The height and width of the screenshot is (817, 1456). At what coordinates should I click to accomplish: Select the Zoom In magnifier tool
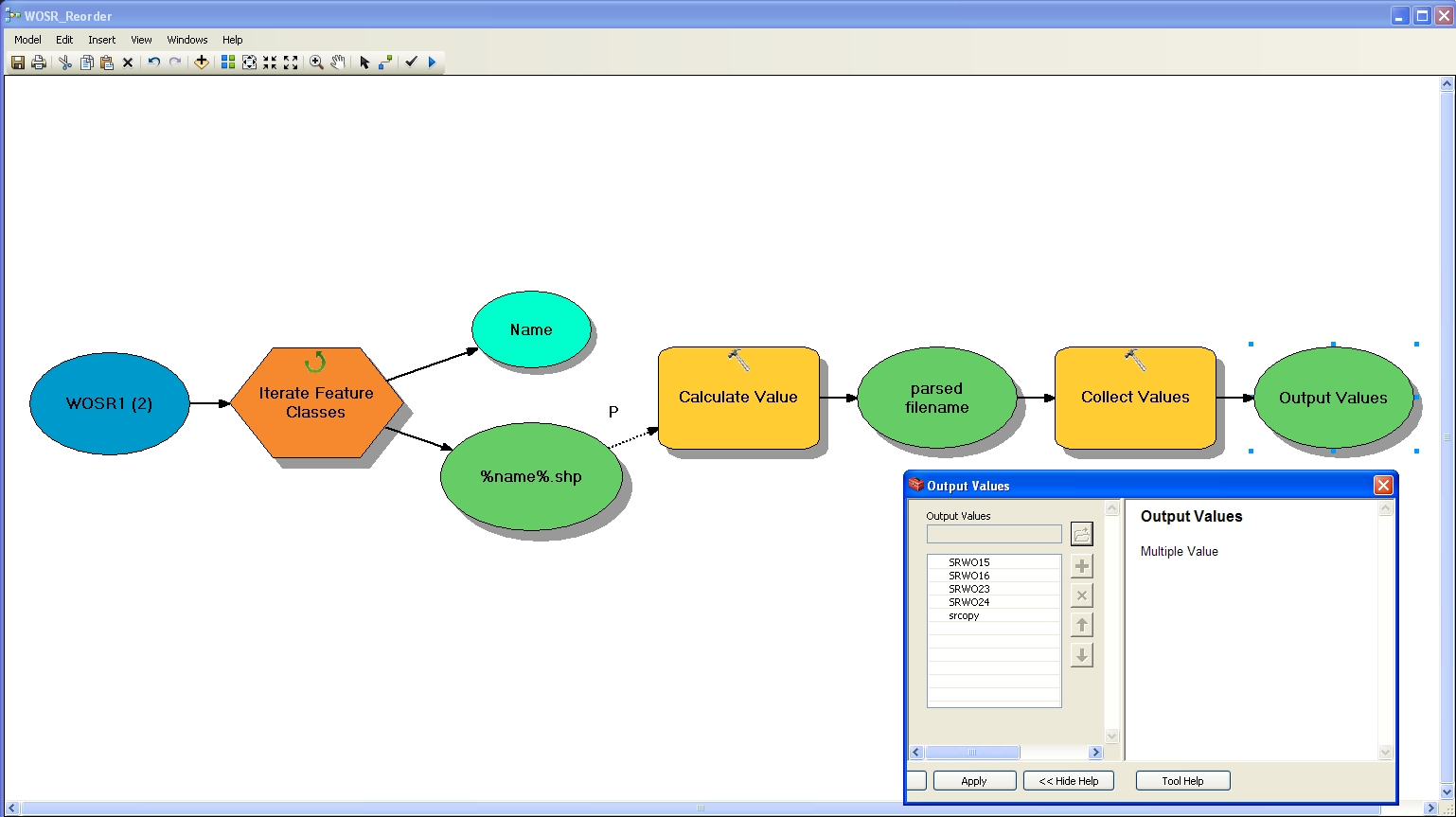click(316, 62)
